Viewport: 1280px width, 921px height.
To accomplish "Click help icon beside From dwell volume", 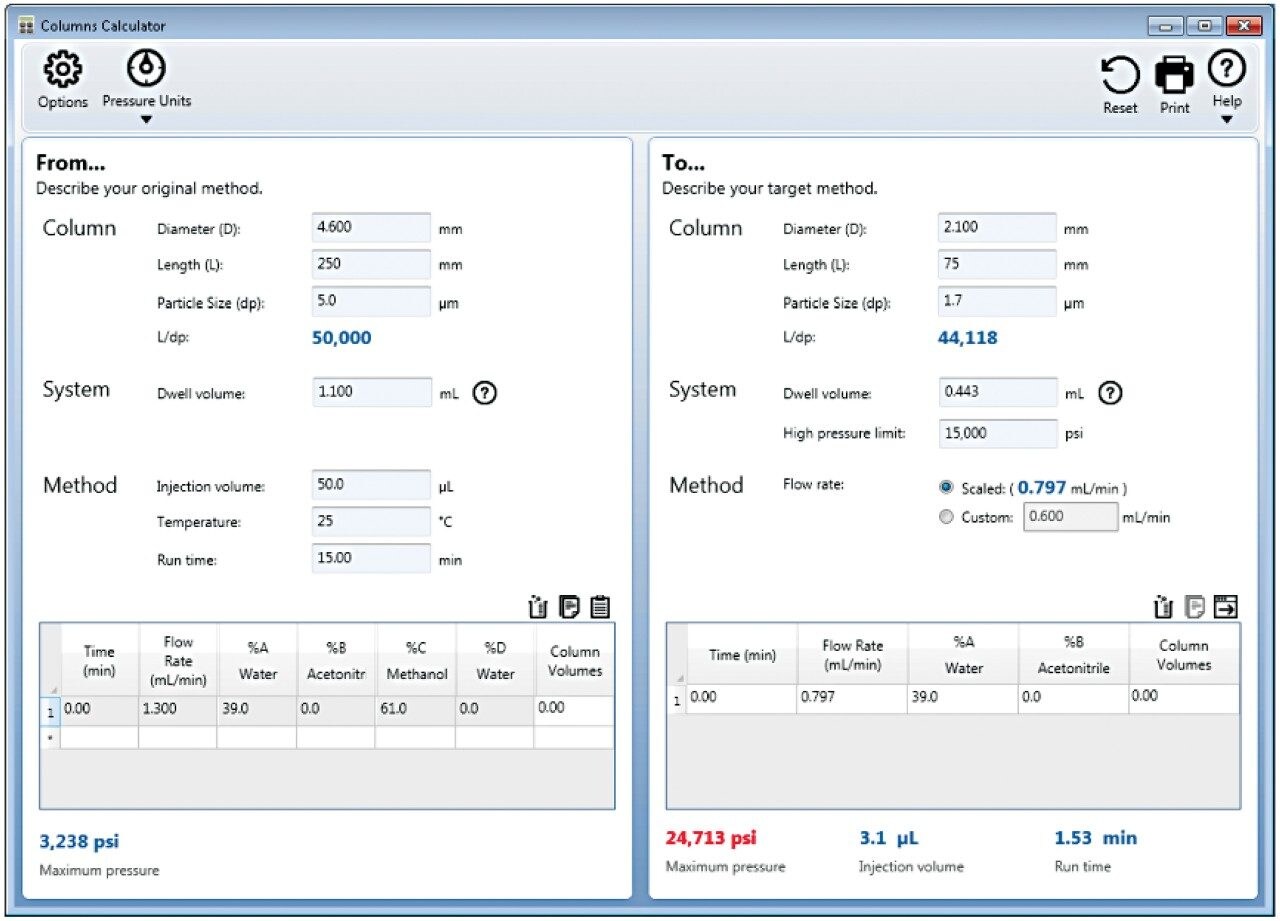I will tap(484, 393).
